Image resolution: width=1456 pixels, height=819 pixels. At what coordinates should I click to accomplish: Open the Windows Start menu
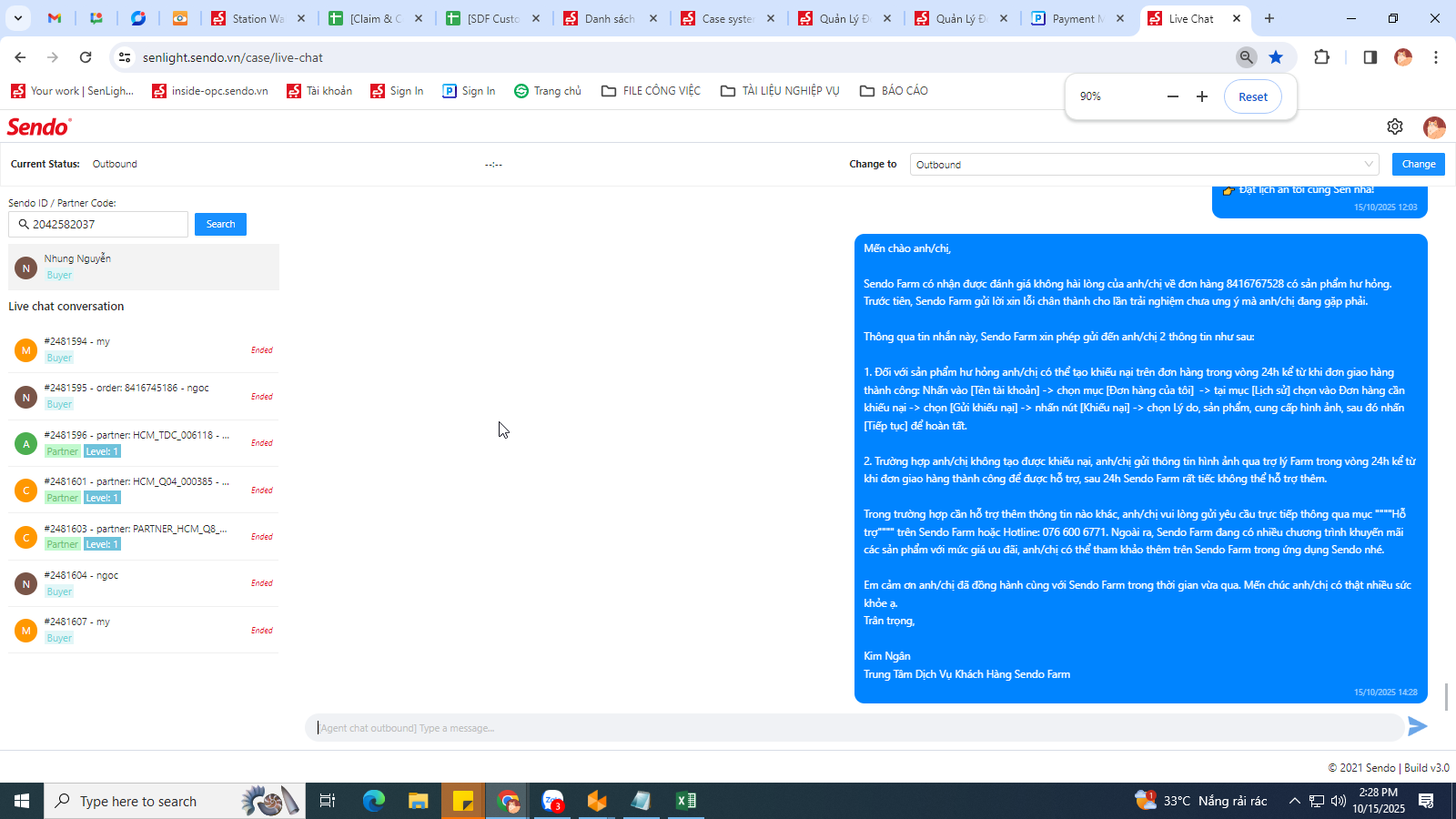(x=22, y=801)
